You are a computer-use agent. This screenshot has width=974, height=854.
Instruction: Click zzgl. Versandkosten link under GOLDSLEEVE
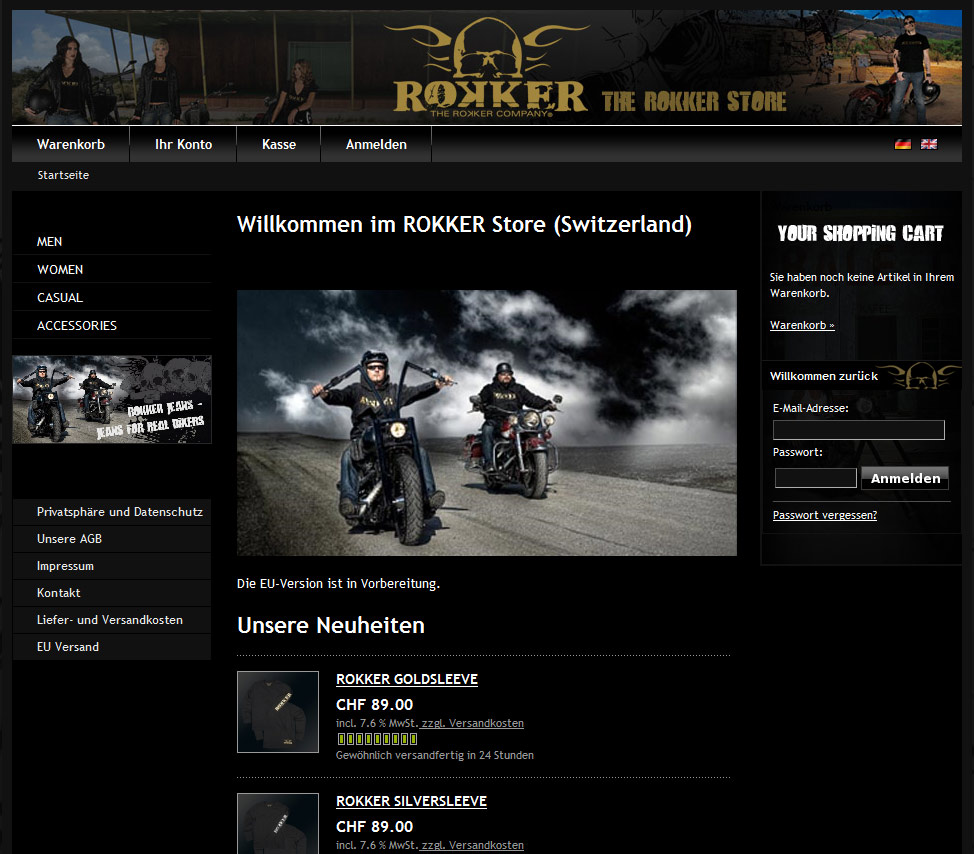tap(472, 723)
